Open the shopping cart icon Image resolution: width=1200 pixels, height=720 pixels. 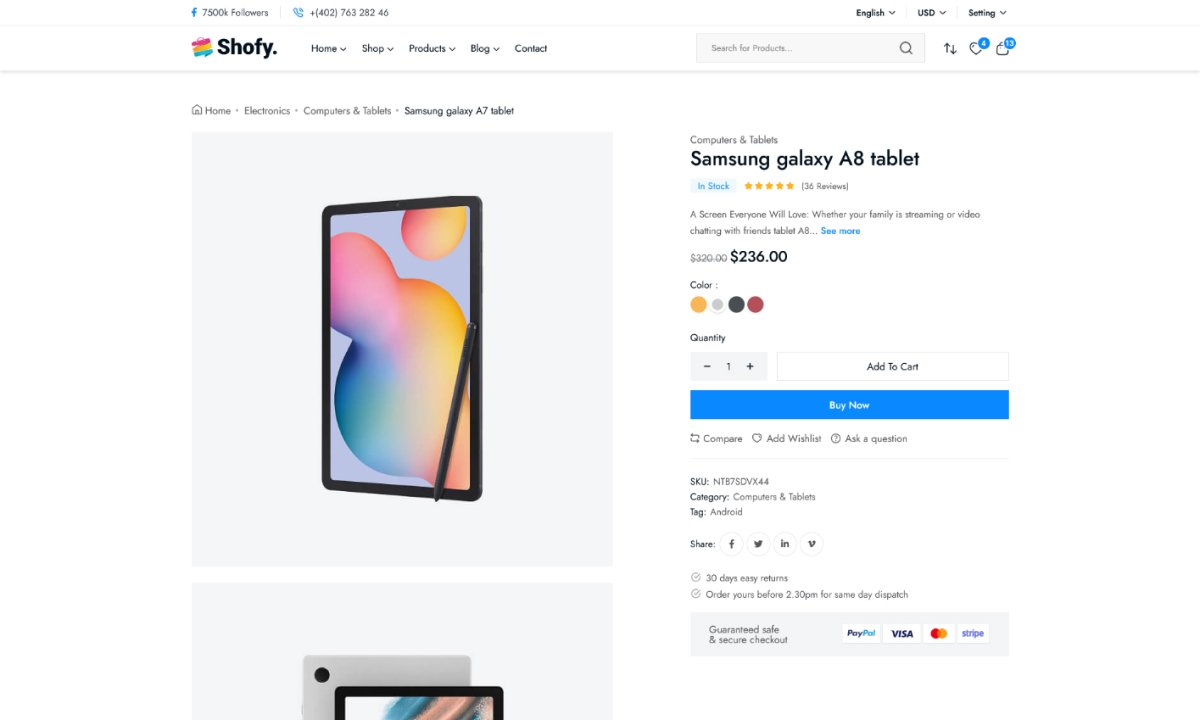point(1002,48)
